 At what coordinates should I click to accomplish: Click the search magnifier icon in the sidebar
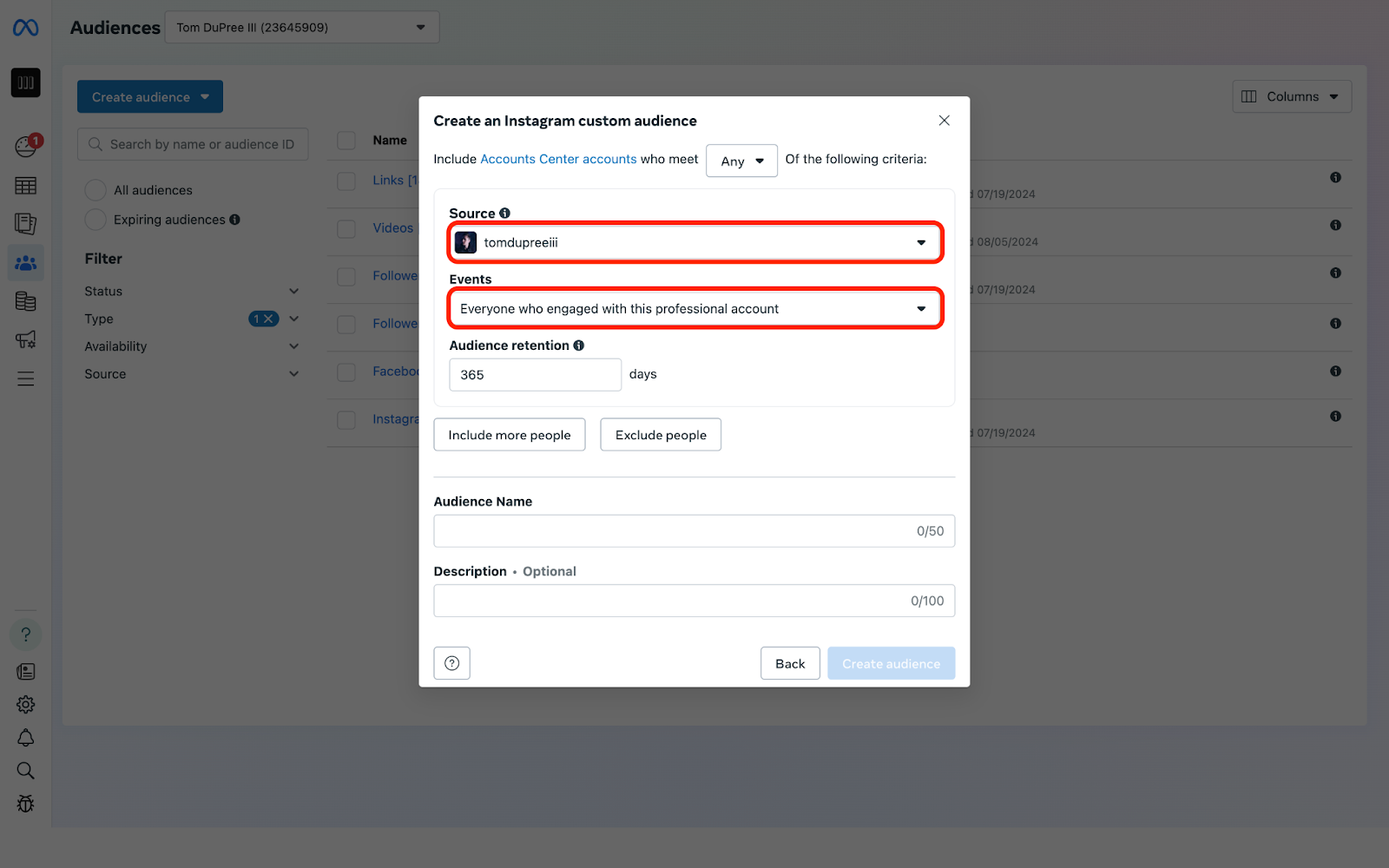click(25, 771)
